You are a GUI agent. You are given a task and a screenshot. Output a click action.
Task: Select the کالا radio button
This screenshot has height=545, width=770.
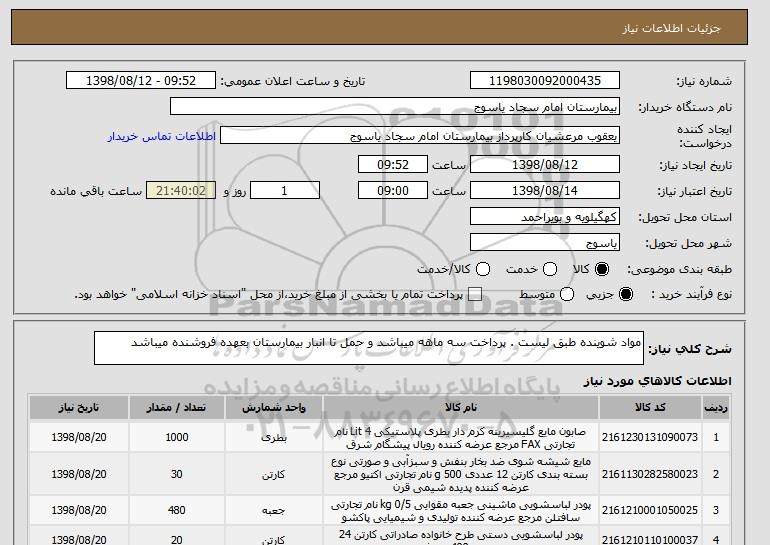point(602,269)
